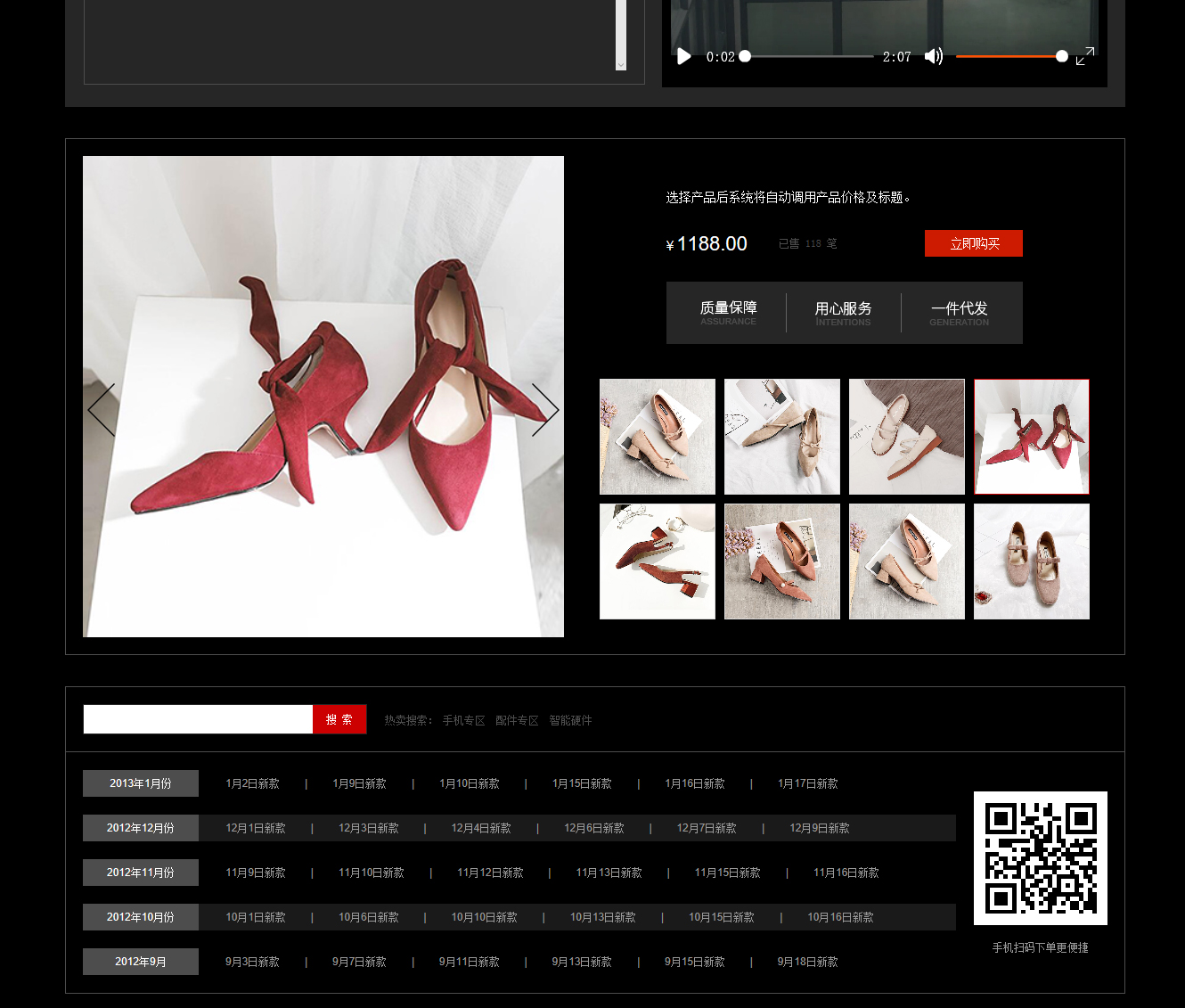Click the 10月6日新款 link
Image resolution: width=1185 pixels, height=1008 pixels.
369,917
